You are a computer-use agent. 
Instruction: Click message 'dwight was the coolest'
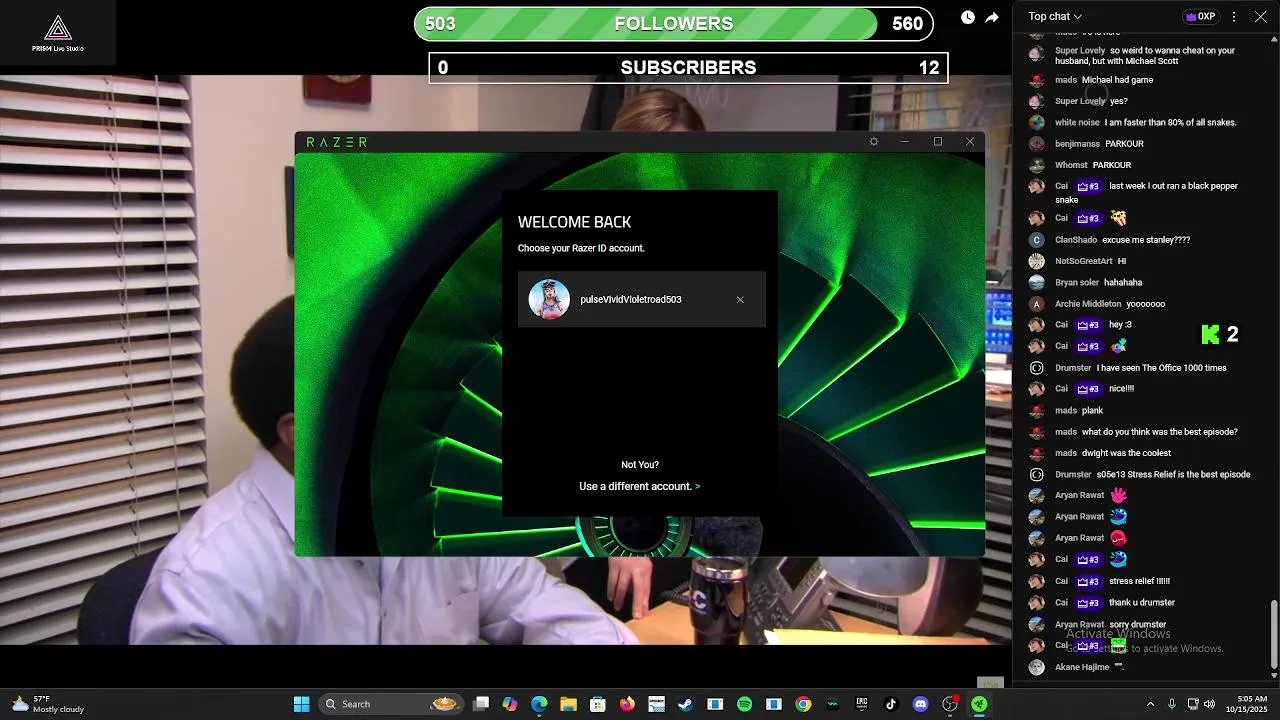[x=1126, y=453]
